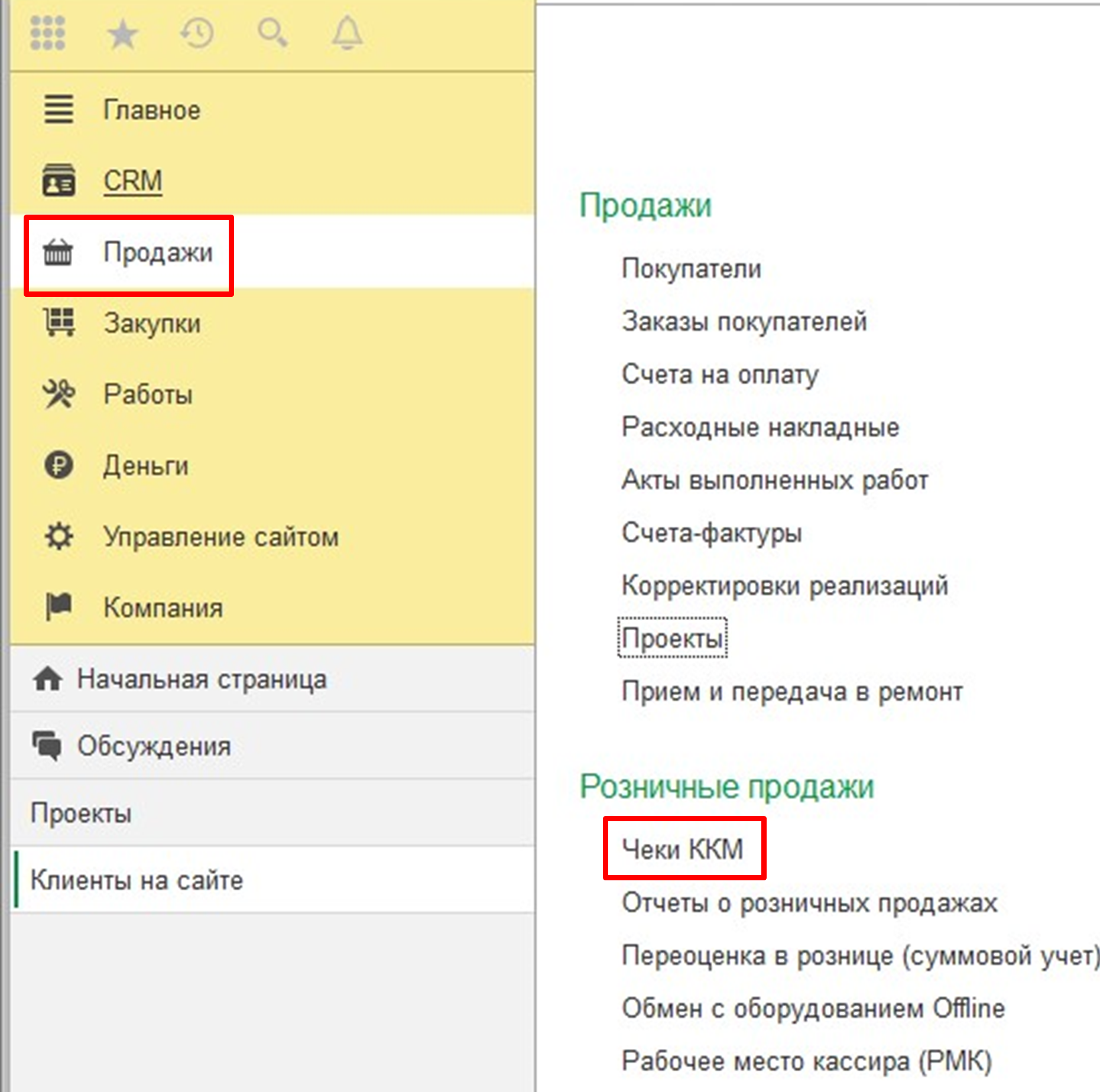Open Заказы покупателей list
Screen dimensions: 1100x1092
744,322
